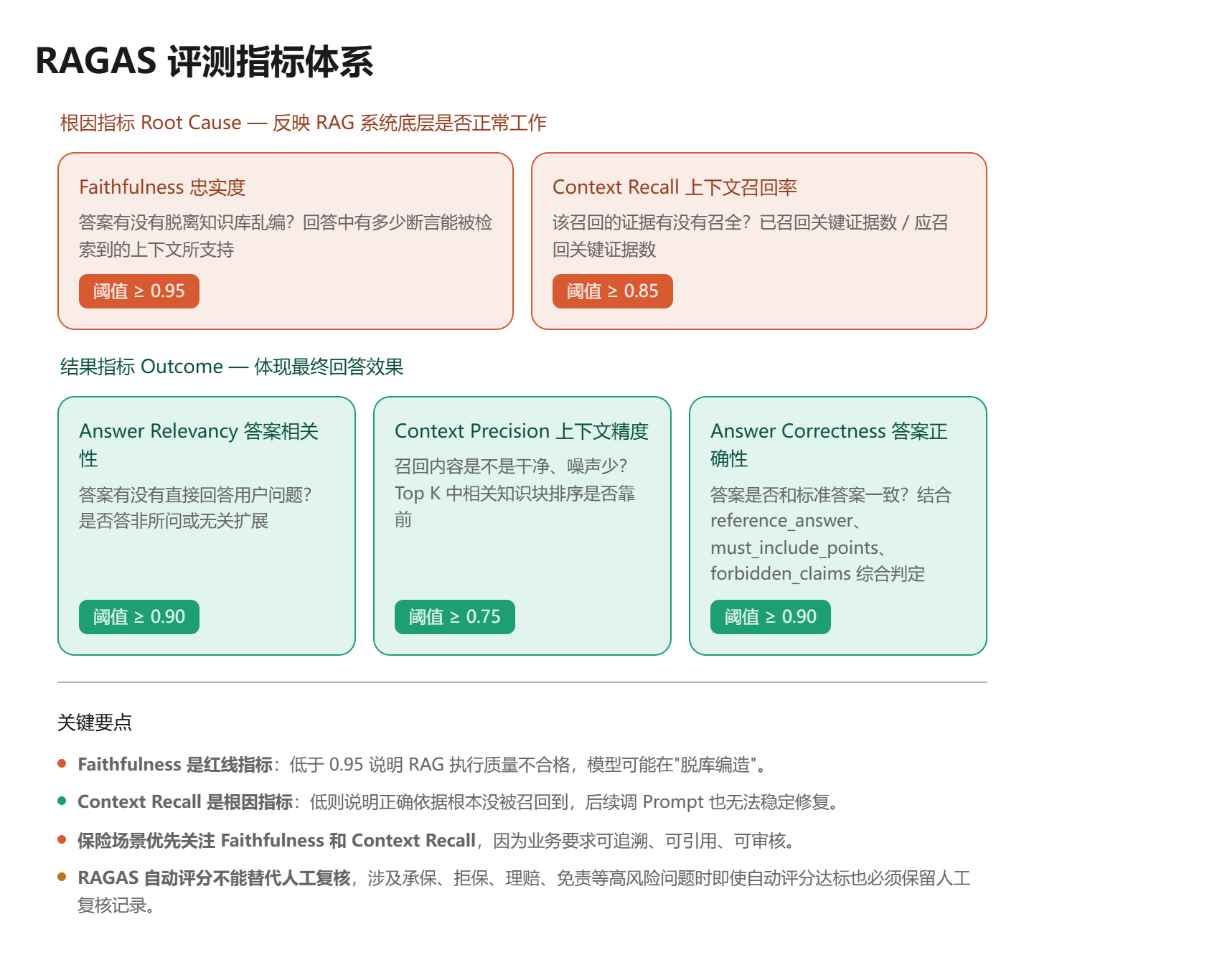Viewport: 1217px width, 980px height.
Task: Click the text reference_answer
Action: (782, 521)
